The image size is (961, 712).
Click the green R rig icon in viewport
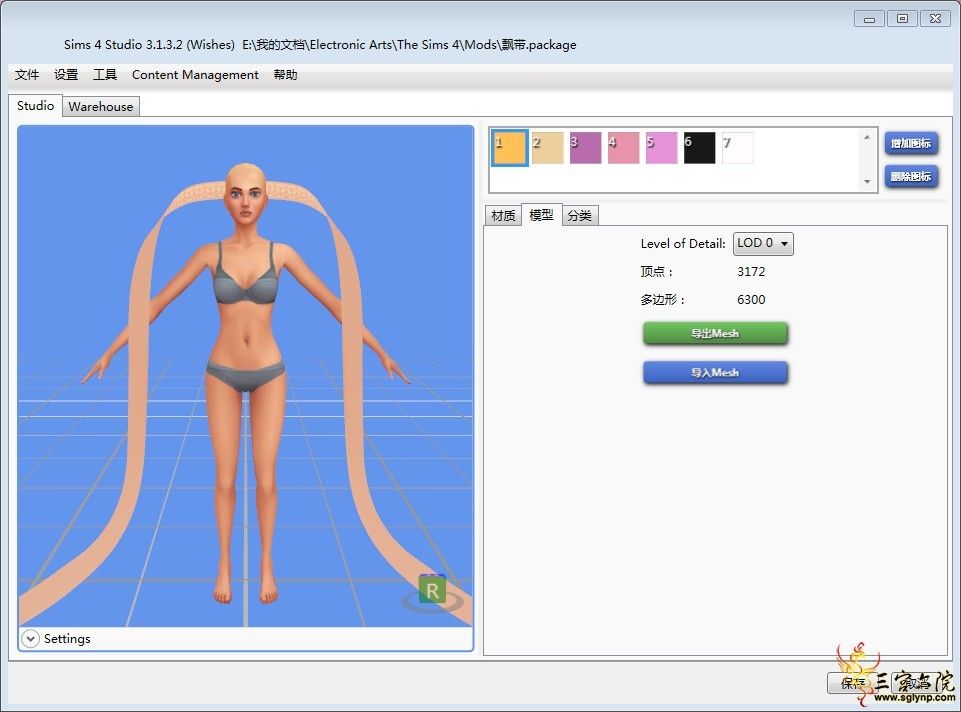tap(432, 590)
